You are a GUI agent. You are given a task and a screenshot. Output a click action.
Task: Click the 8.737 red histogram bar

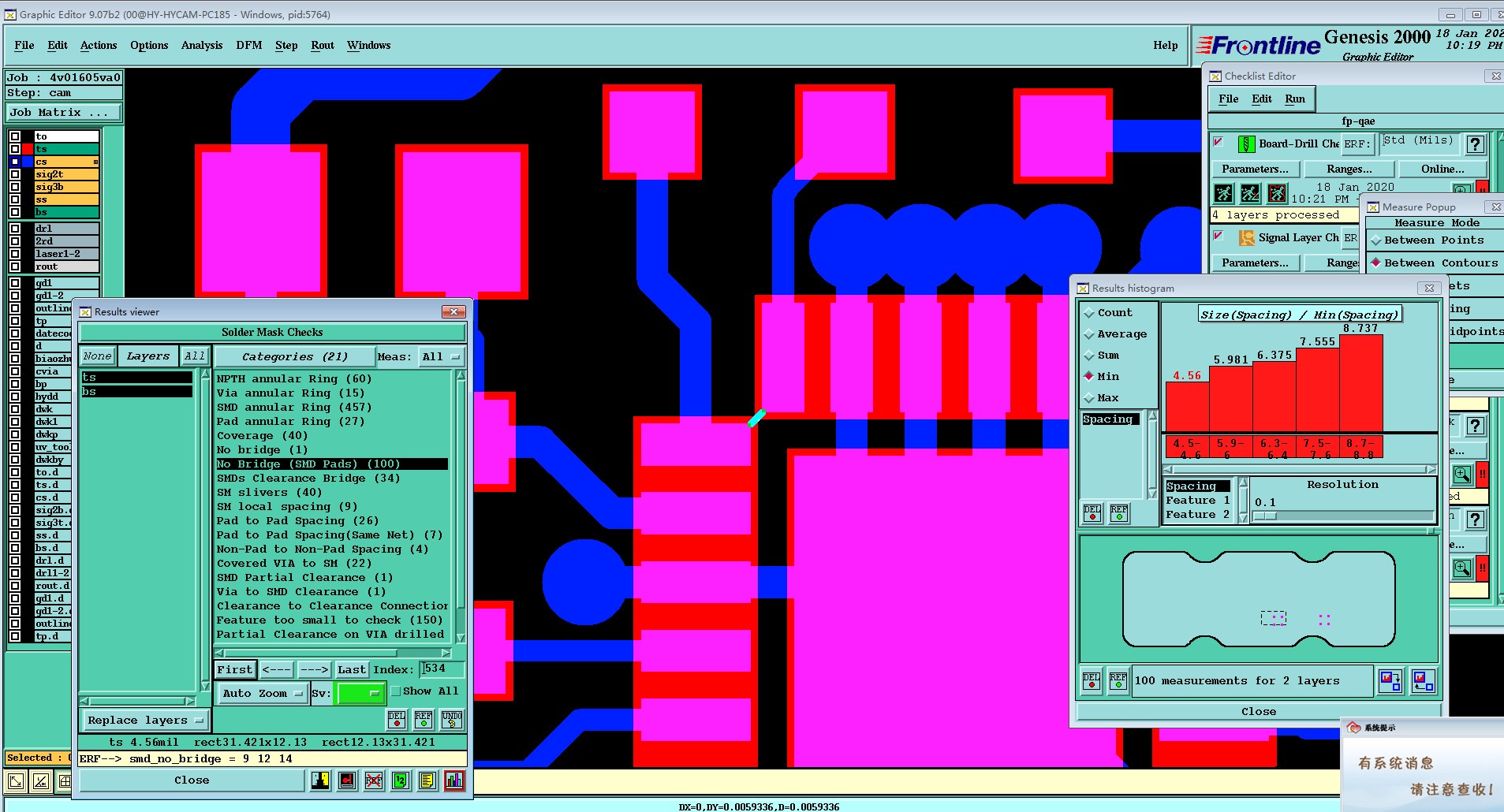1361,383
